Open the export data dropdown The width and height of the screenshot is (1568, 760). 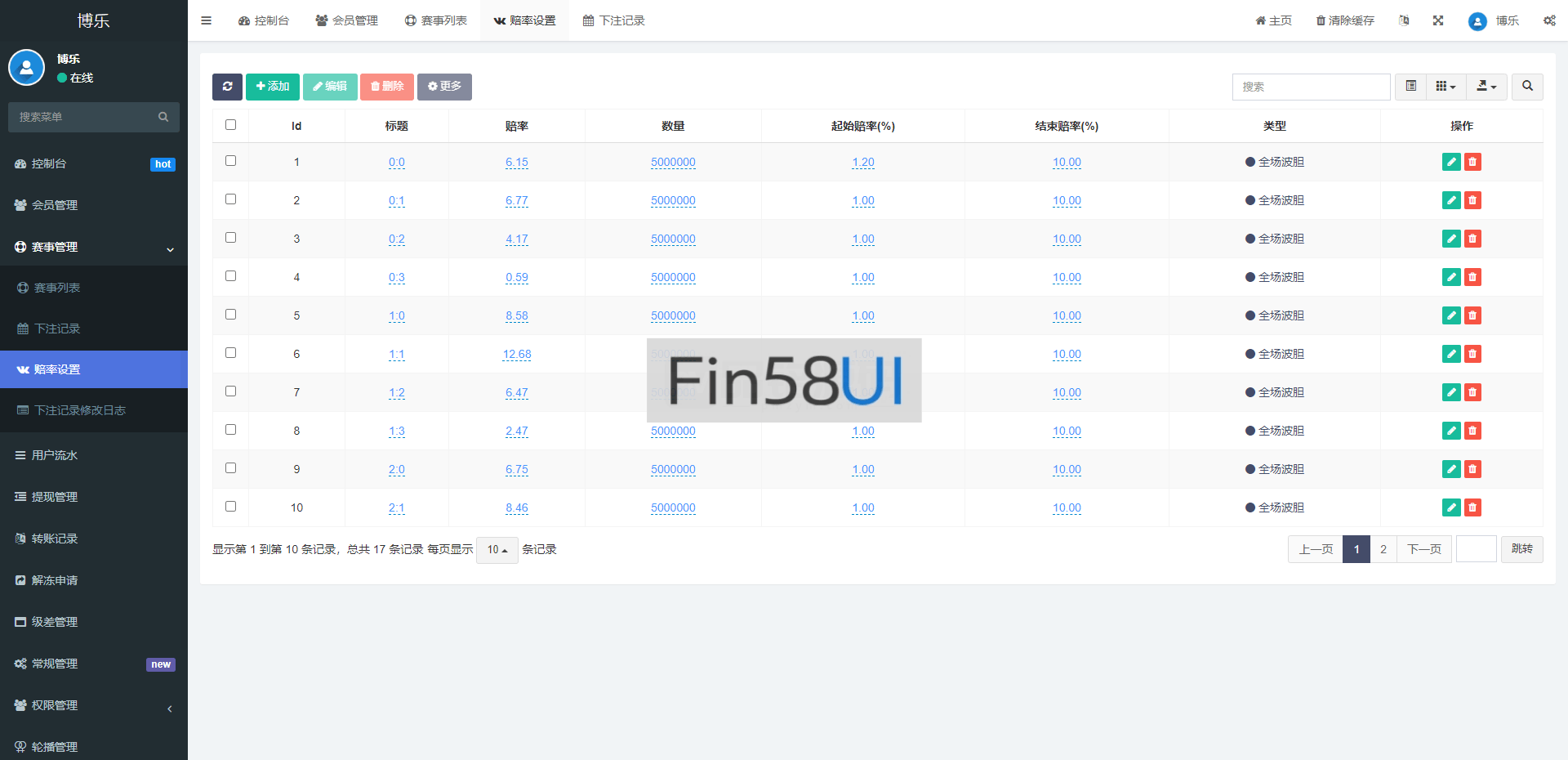(x=1486, y=87)
